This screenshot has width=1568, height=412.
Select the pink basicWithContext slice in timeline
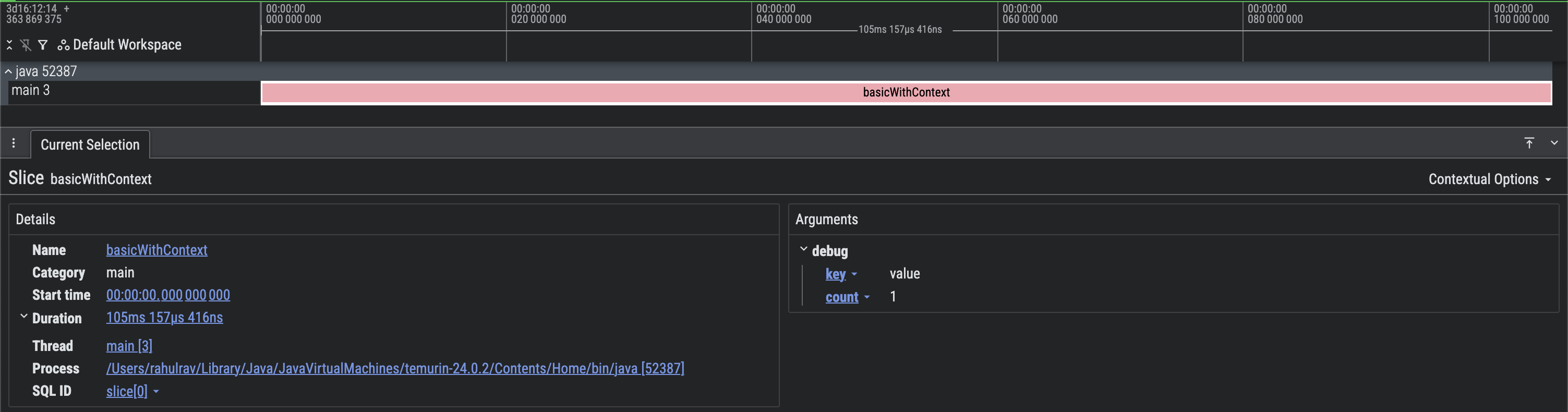click(906, 92)
